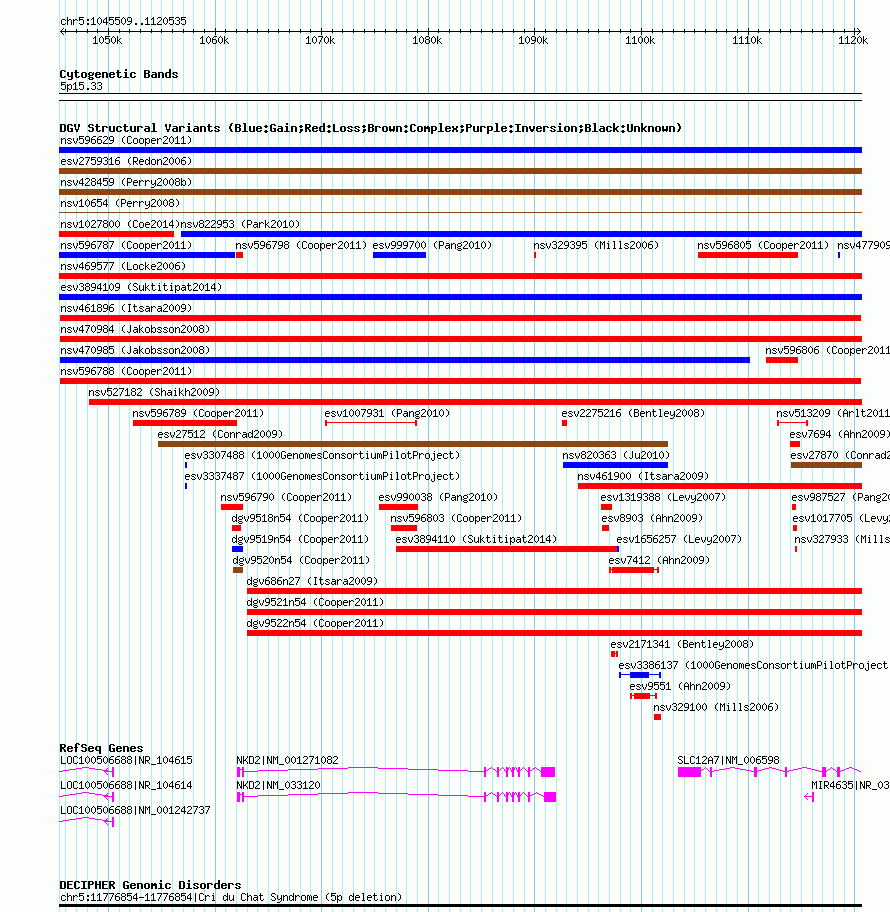890x912 pixels.
Task: Open the esv2275216 (Bentley2008) label
Action: pyautogui.click(x=633, y=412)
